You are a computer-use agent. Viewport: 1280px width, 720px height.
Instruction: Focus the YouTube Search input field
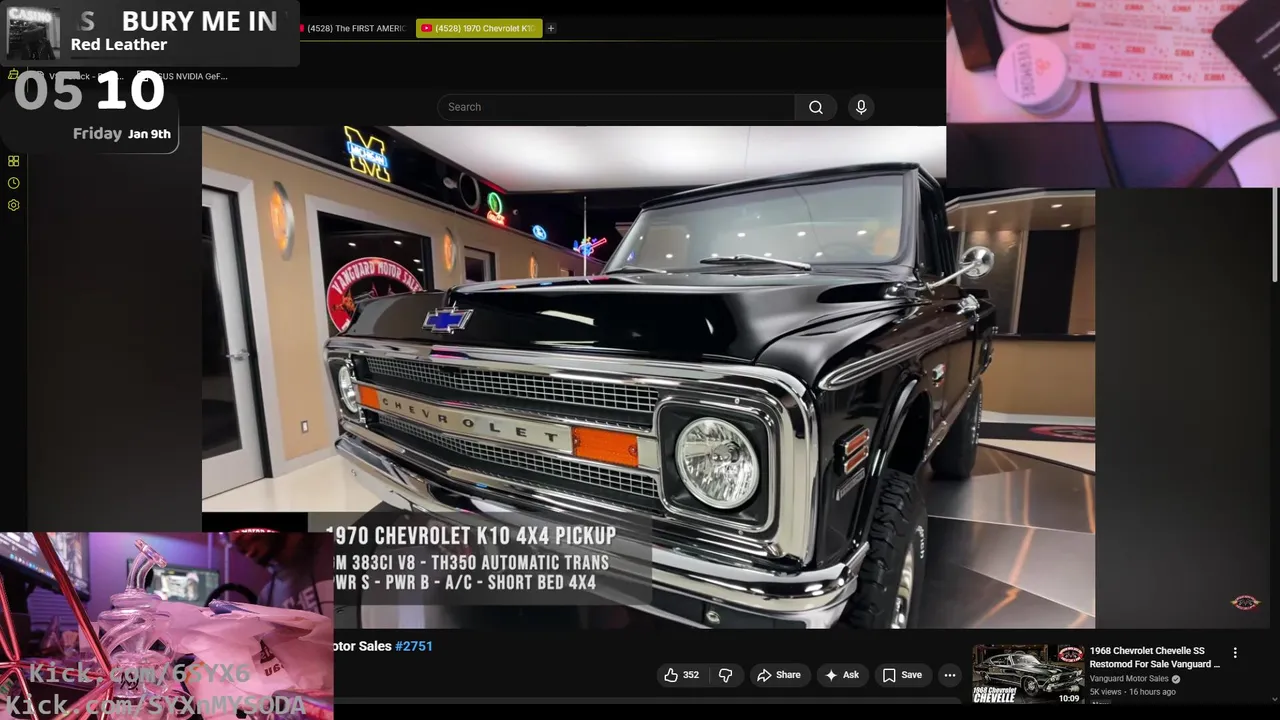[x=616, y=107]
